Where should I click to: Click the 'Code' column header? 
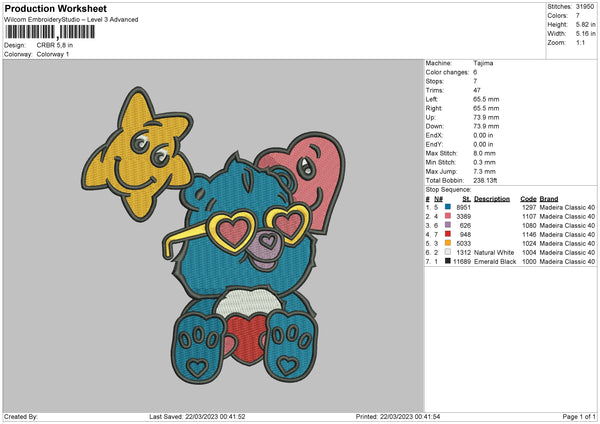(x=528, y=199)
